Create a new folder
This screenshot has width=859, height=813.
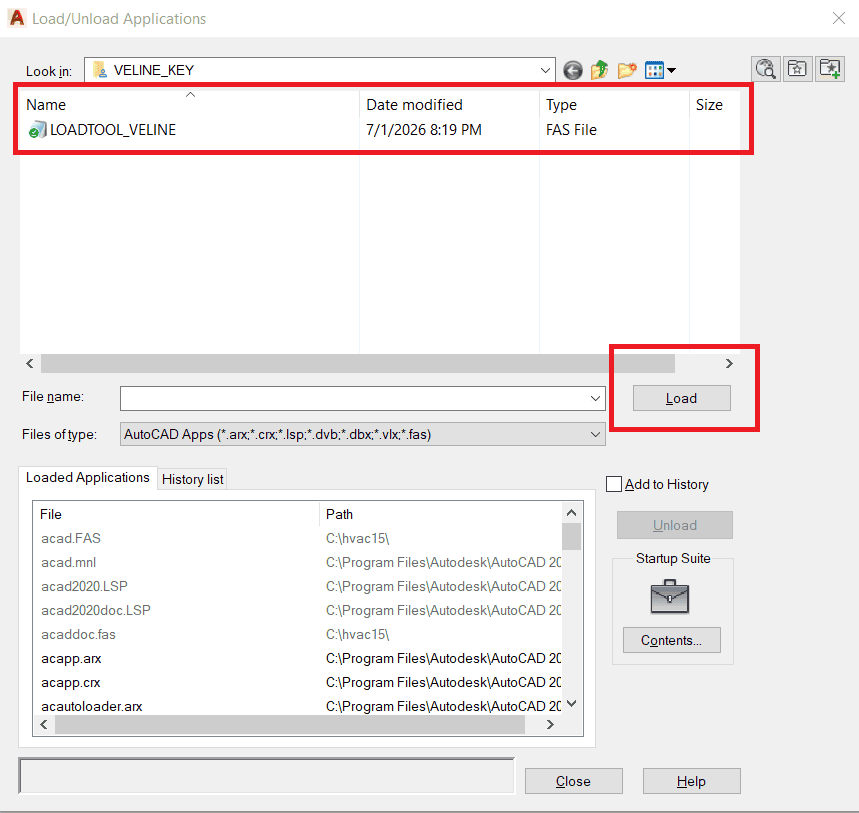tap(627, 70)
